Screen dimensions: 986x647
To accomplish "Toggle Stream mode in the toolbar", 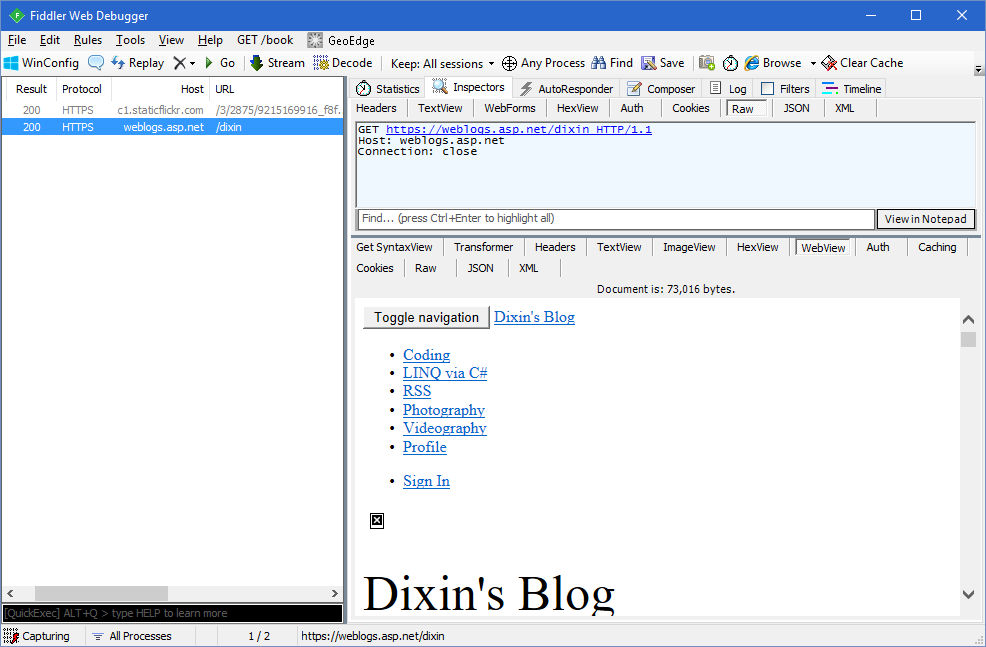I will [277, 63].
